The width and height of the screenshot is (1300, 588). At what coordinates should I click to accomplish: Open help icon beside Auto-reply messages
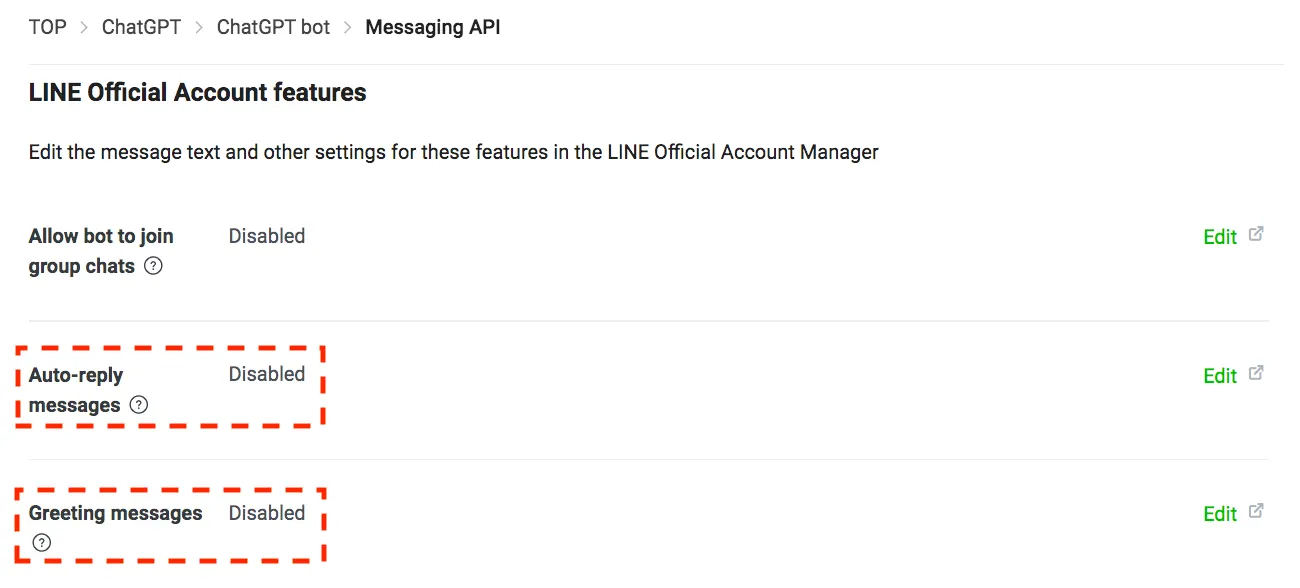(x=139, y=405)
